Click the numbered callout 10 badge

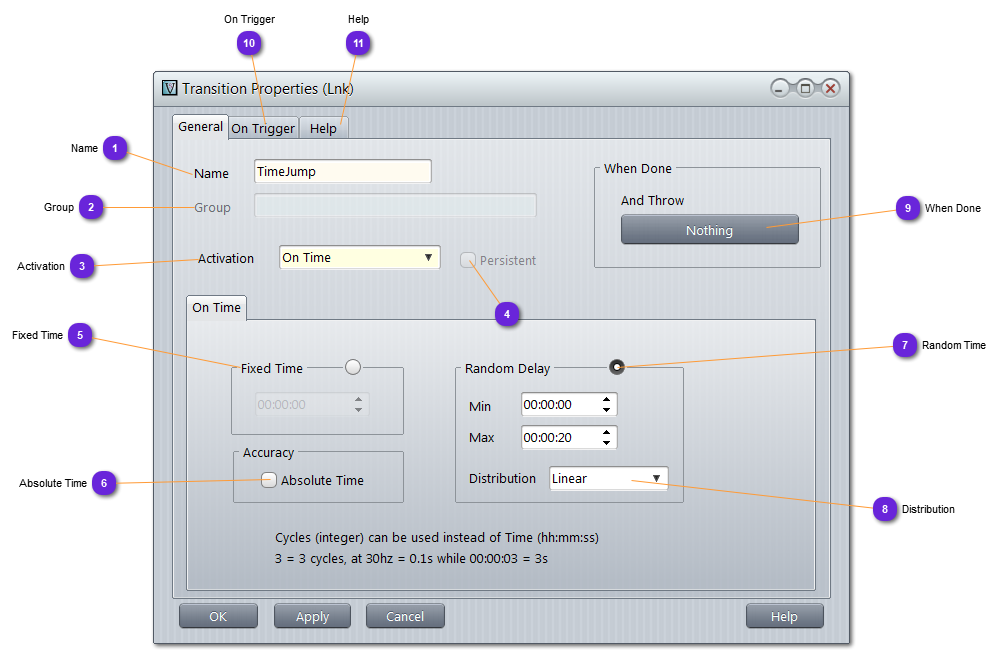point(249,43)
